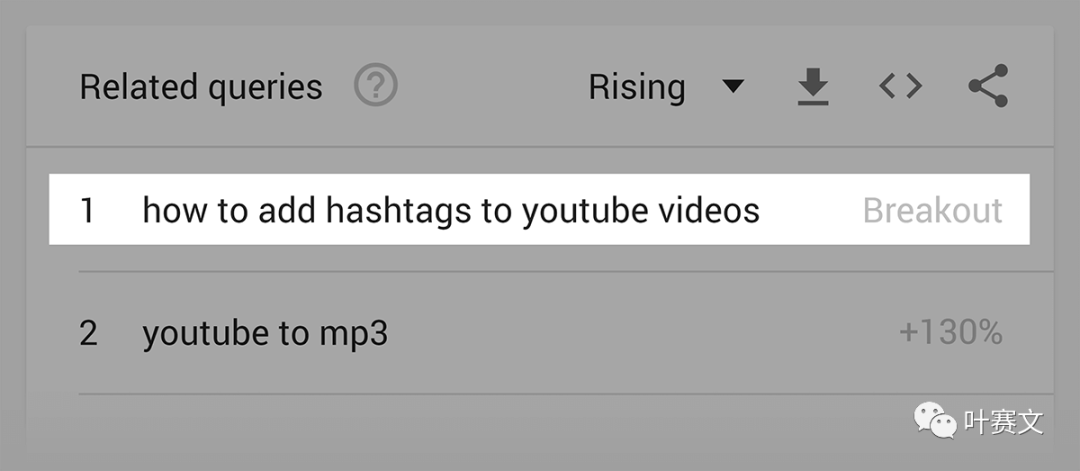This screenshot has height=471, width=1080.
Task: Click the +130% growth value
Action: pyautogui.click(x=951, y=333)
